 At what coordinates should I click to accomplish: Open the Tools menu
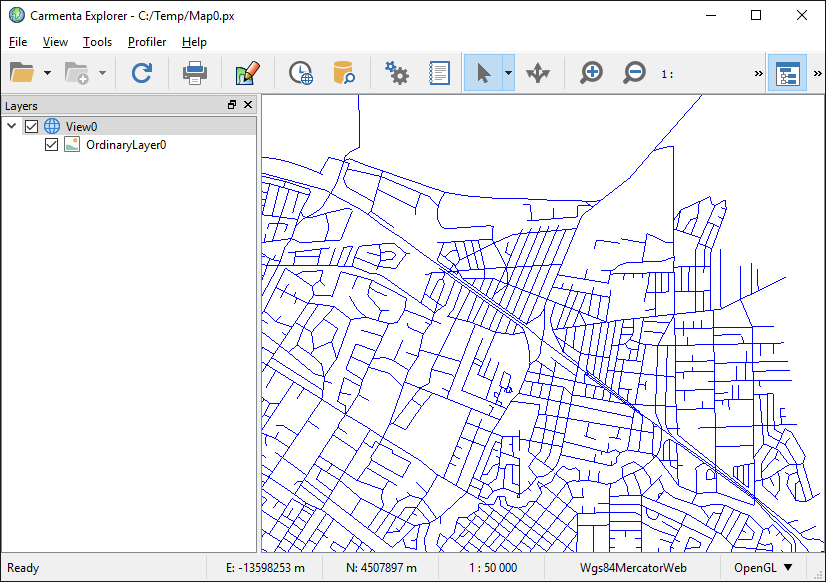click(x=97, y=42)
